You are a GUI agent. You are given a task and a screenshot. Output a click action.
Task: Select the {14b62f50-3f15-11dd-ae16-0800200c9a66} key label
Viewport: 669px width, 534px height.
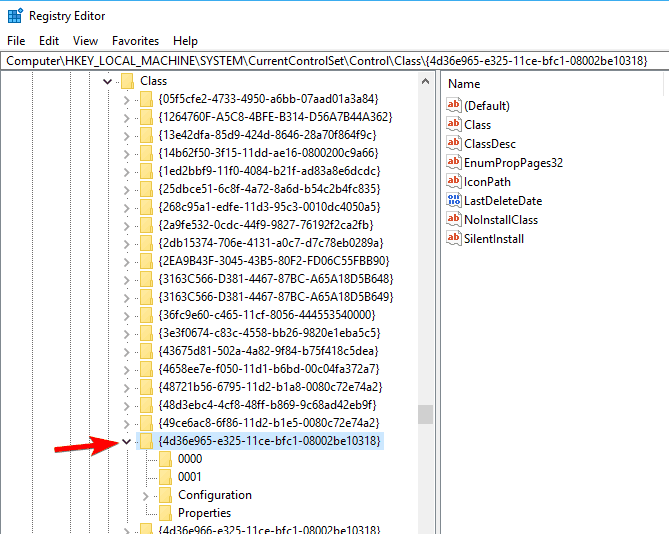pyautogui.click(x=268, y=153)
